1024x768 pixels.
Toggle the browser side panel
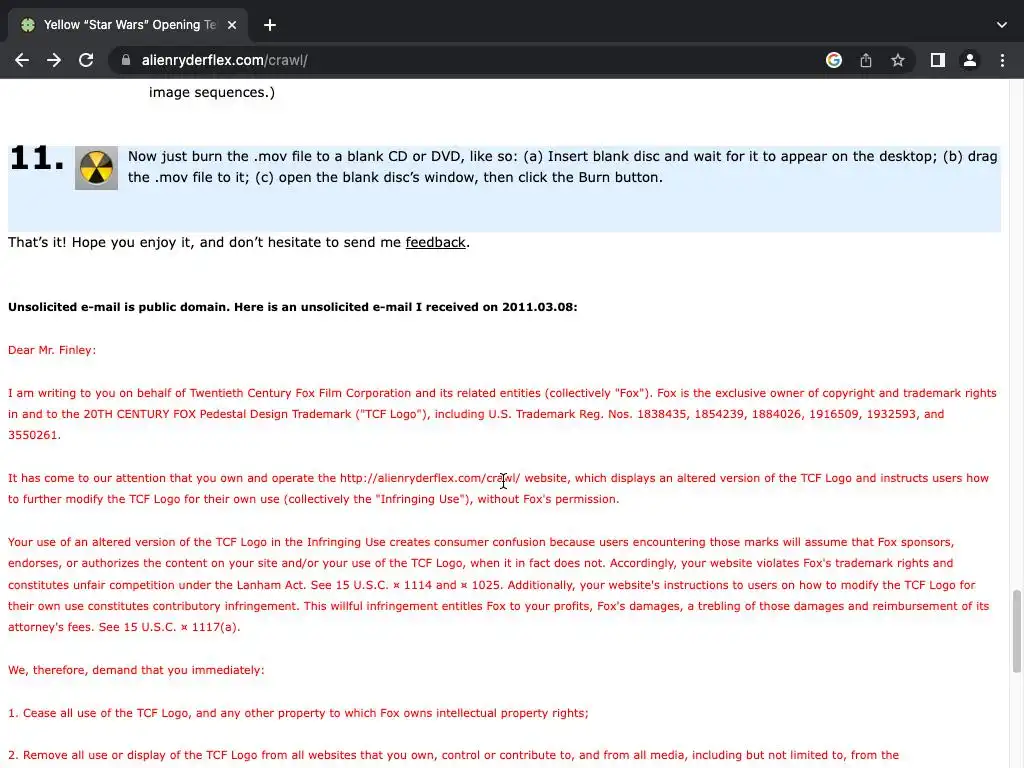[x=938, y=60]
